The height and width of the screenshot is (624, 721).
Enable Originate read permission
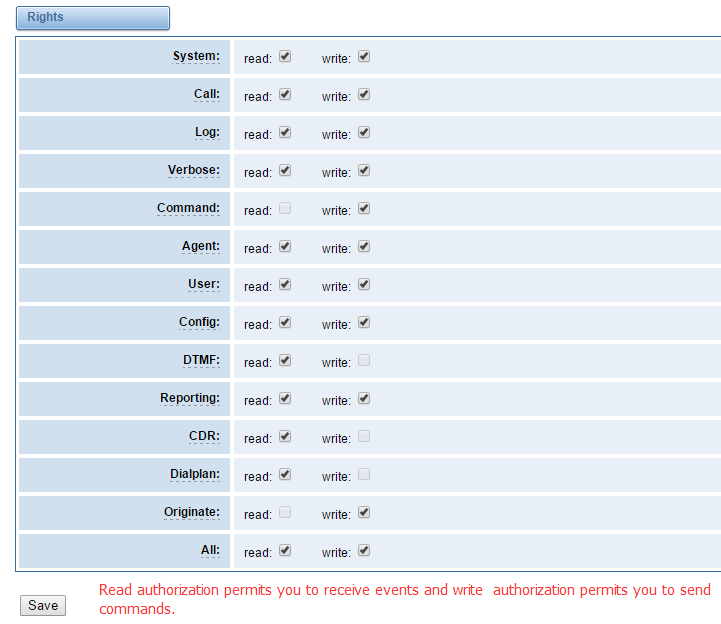pos(285,512)
